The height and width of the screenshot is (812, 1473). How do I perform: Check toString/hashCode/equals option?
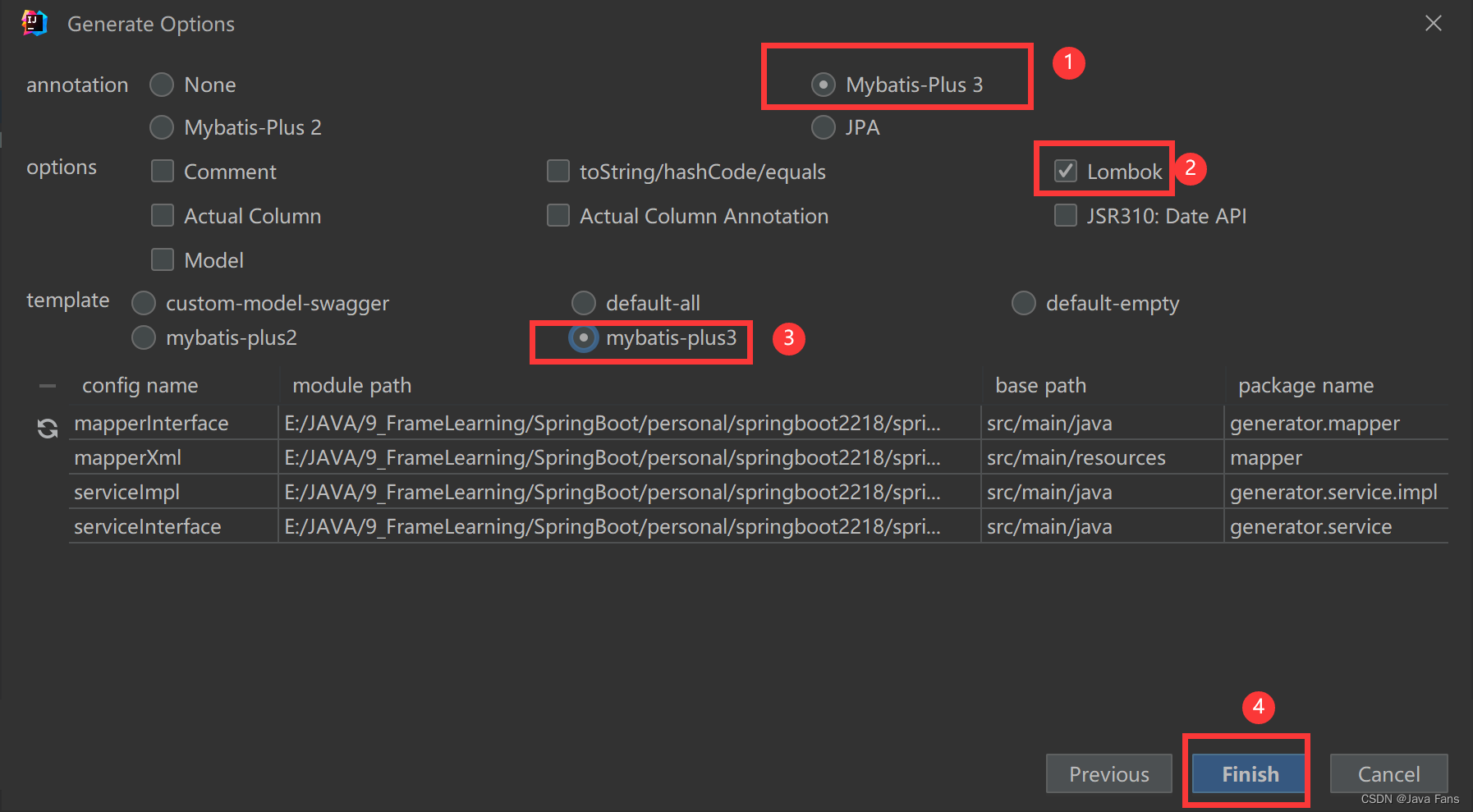[558, 171]
